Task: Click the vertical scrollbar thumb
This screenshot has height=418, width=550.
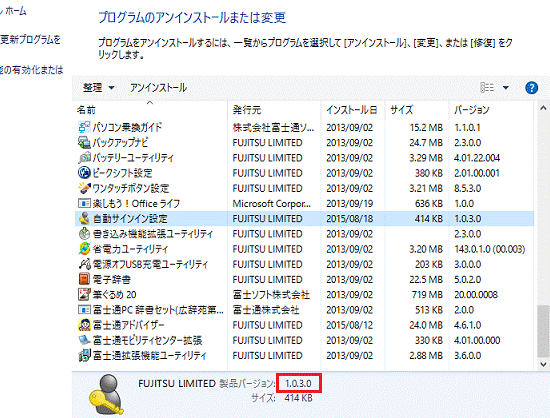Action: click(543, 330)
